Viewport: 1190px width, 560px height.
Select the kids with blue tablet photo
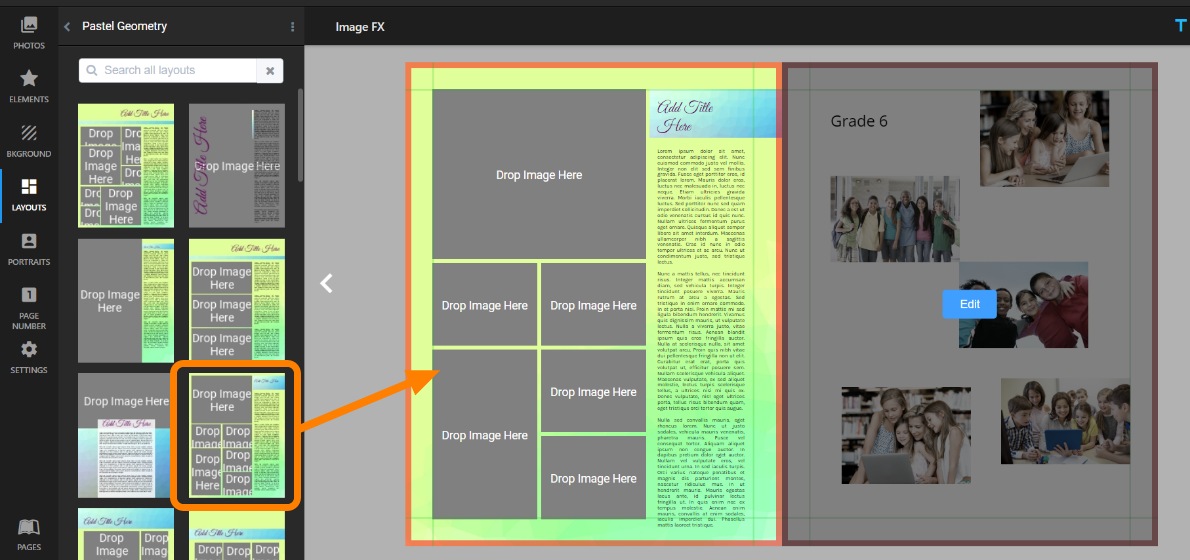tap(1066, 421)
